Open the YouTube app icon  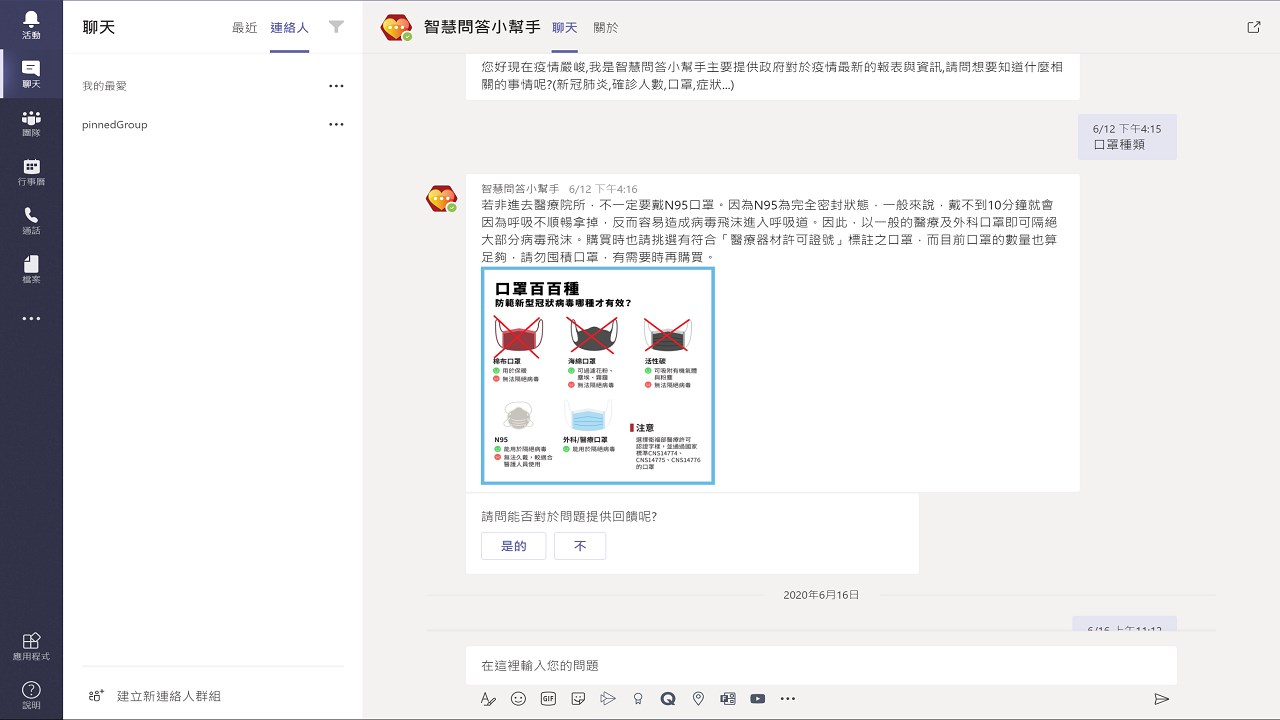tap(758, 699)
